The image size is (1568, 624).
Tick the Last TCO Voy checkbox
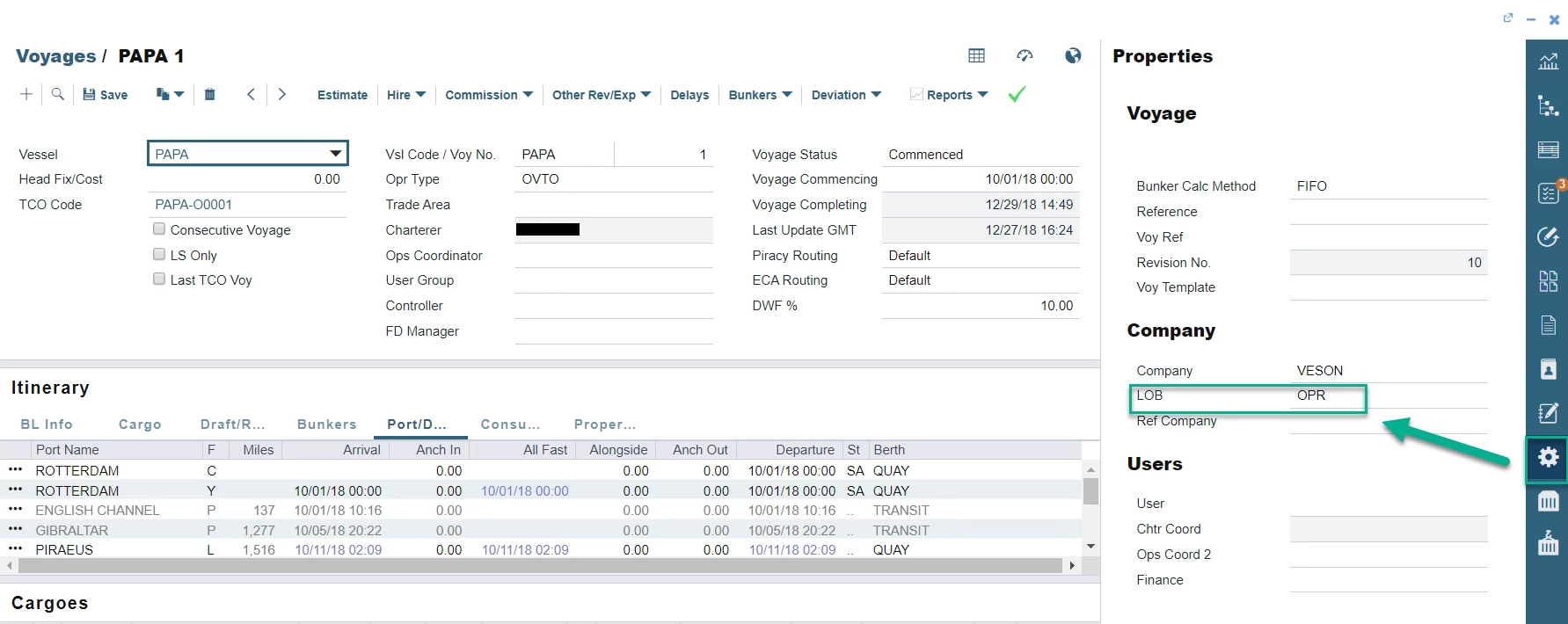pos(159,279)
